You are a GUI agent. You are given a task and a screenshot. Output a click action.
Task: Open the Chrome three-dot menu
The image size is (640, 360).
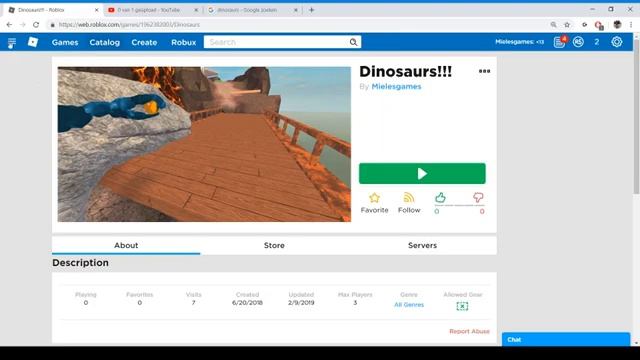pos(631,25)
